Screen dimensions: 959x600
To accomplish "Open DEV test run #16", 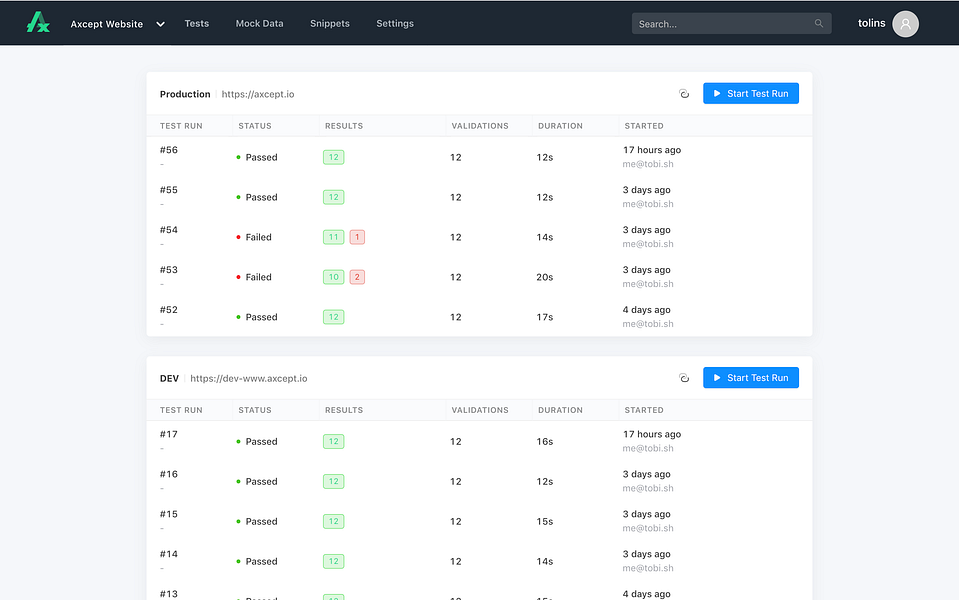I will (x=169, y=474).
